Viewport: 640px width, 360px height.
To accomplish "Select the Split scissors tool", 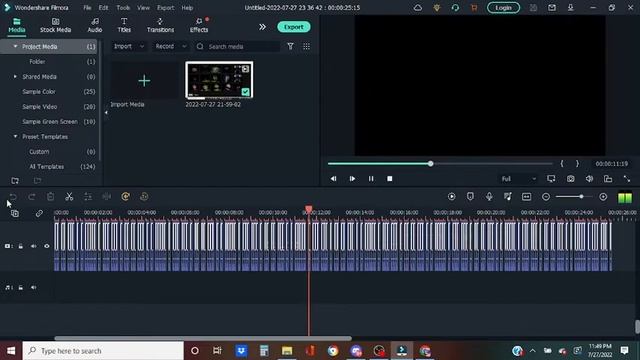I will 69,197.
